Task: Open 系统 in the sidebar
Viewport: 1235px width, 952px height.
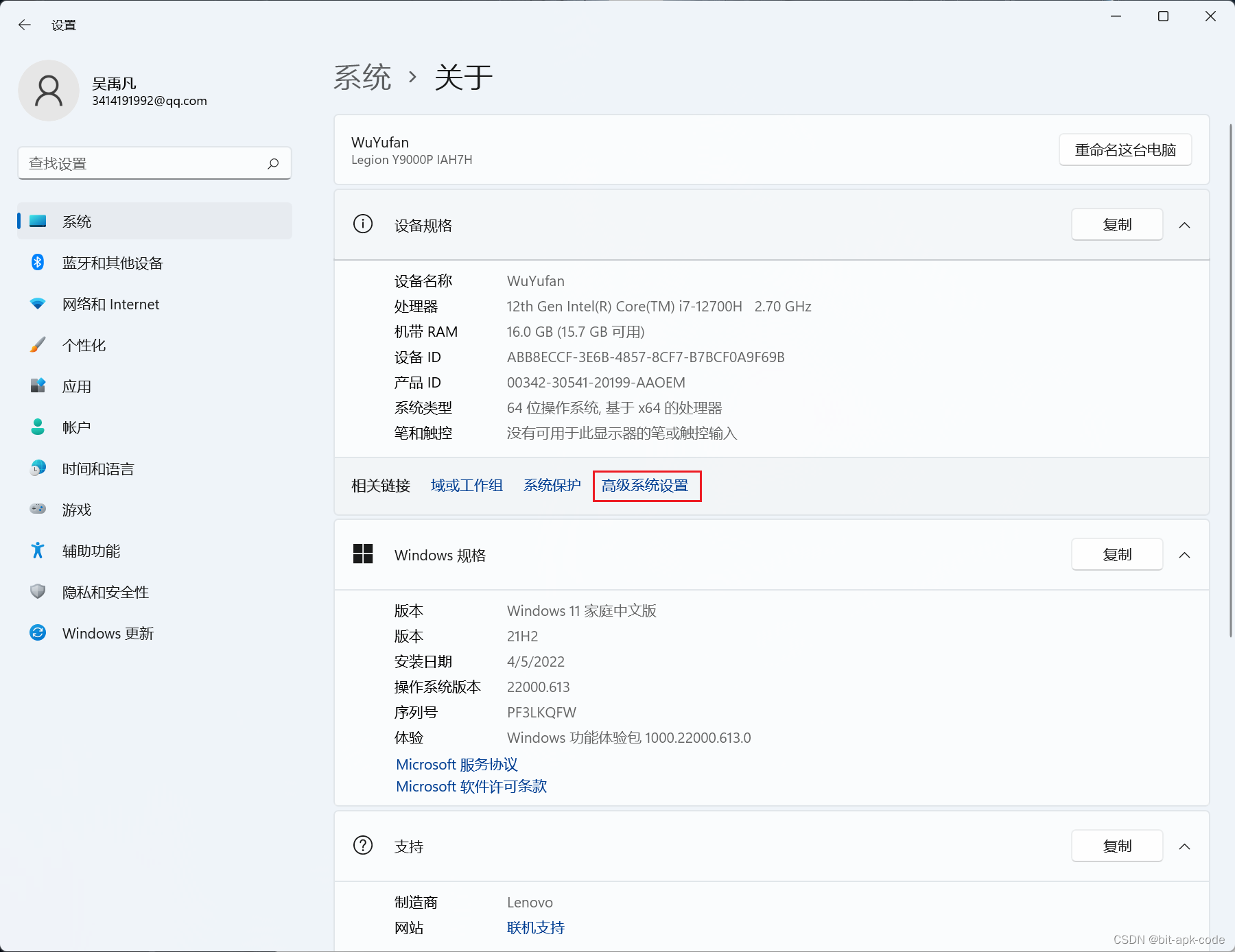Action: pos(155,221)
